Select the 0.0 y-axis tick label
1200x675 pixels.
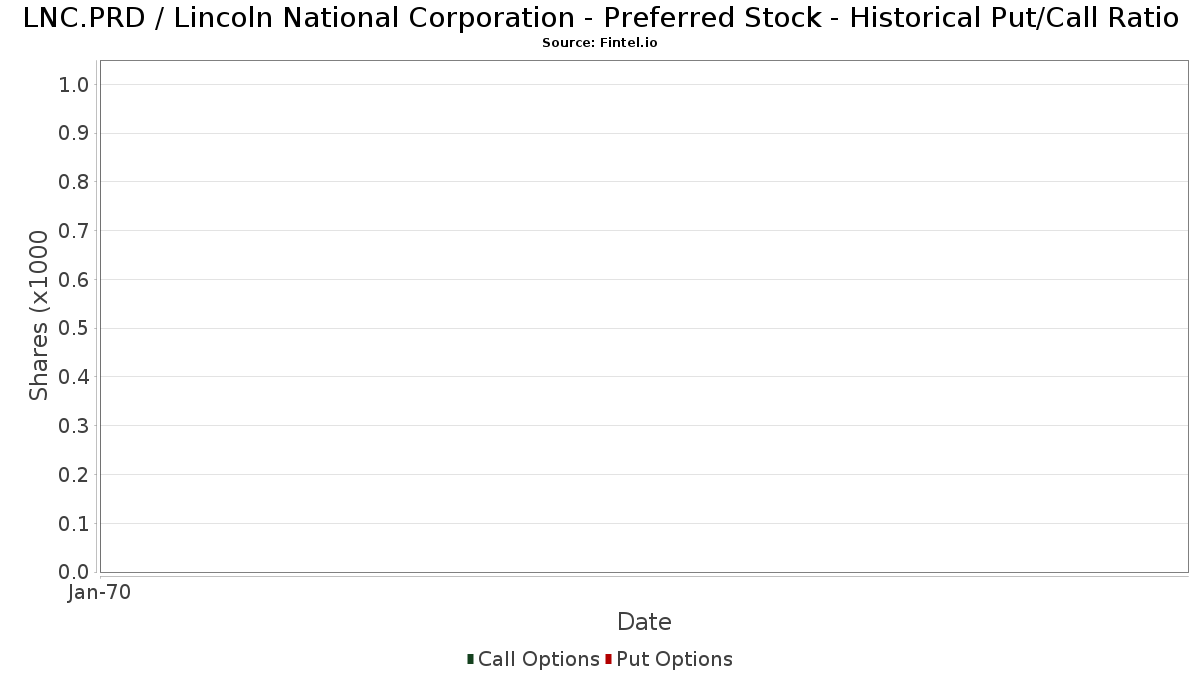[x=75, y=572]
